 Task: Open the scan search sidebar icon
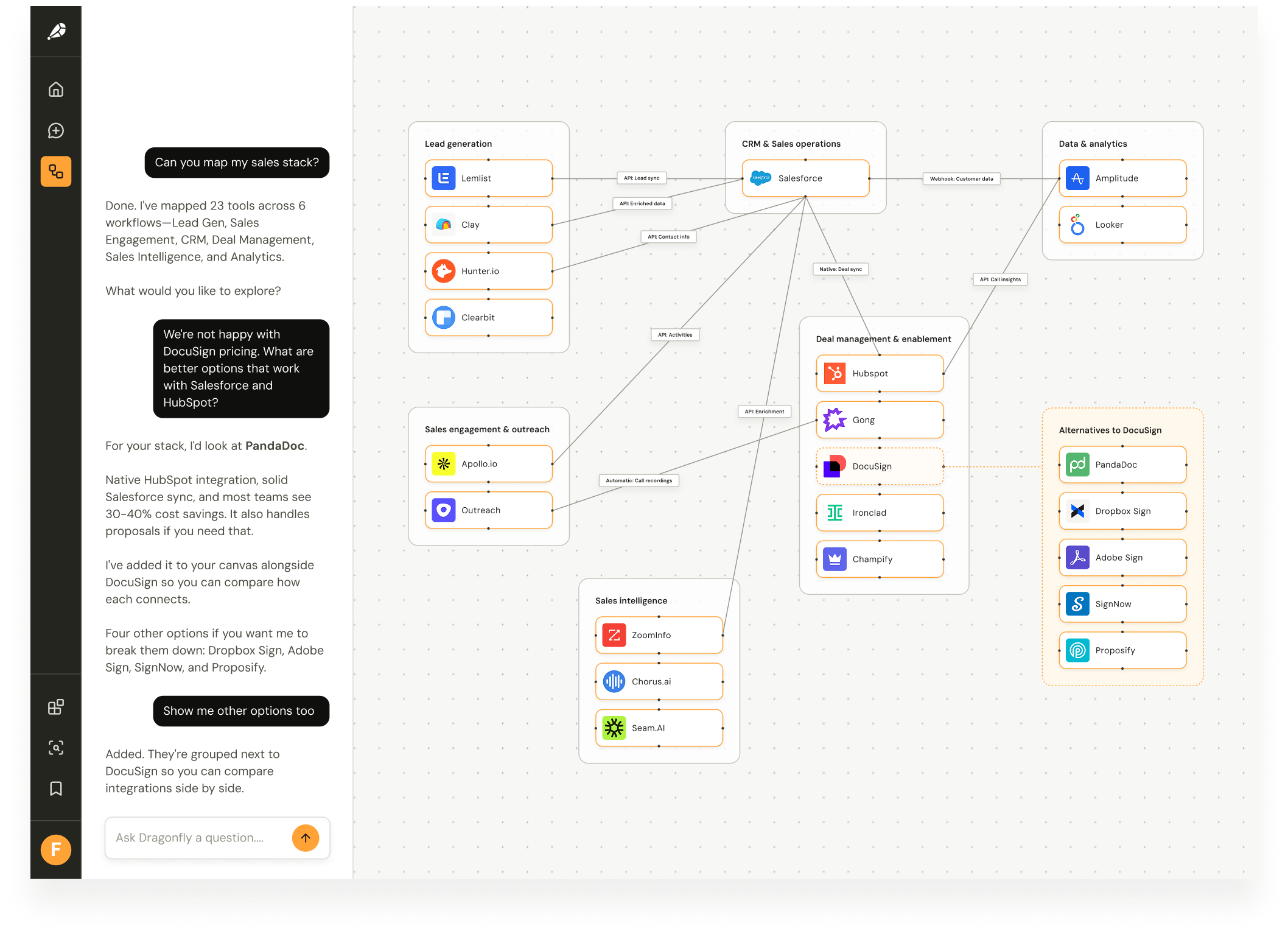[x=56, y=748]
